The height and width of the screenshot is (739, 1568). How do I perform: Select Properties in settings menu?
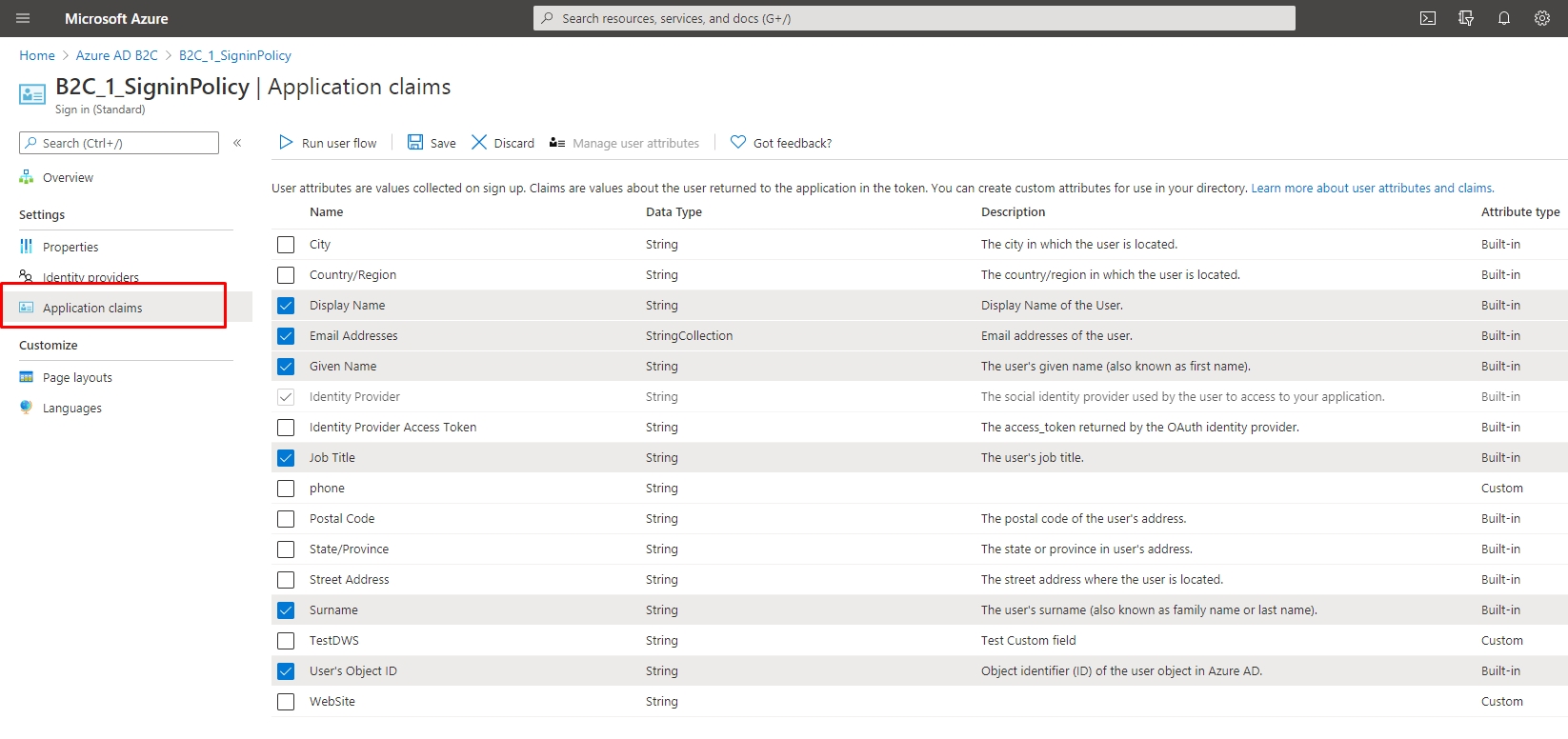[x=70, y=247]
